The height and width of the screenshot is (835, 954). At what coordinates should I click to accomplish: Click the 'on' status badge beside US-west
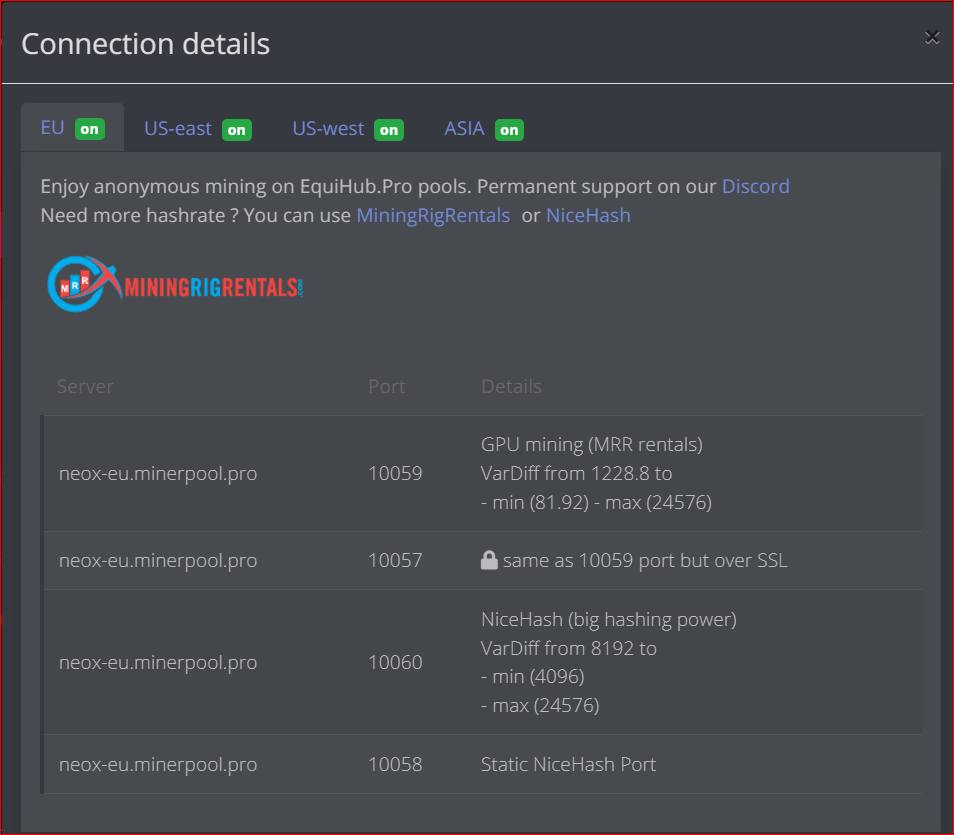tap(389, 130)
